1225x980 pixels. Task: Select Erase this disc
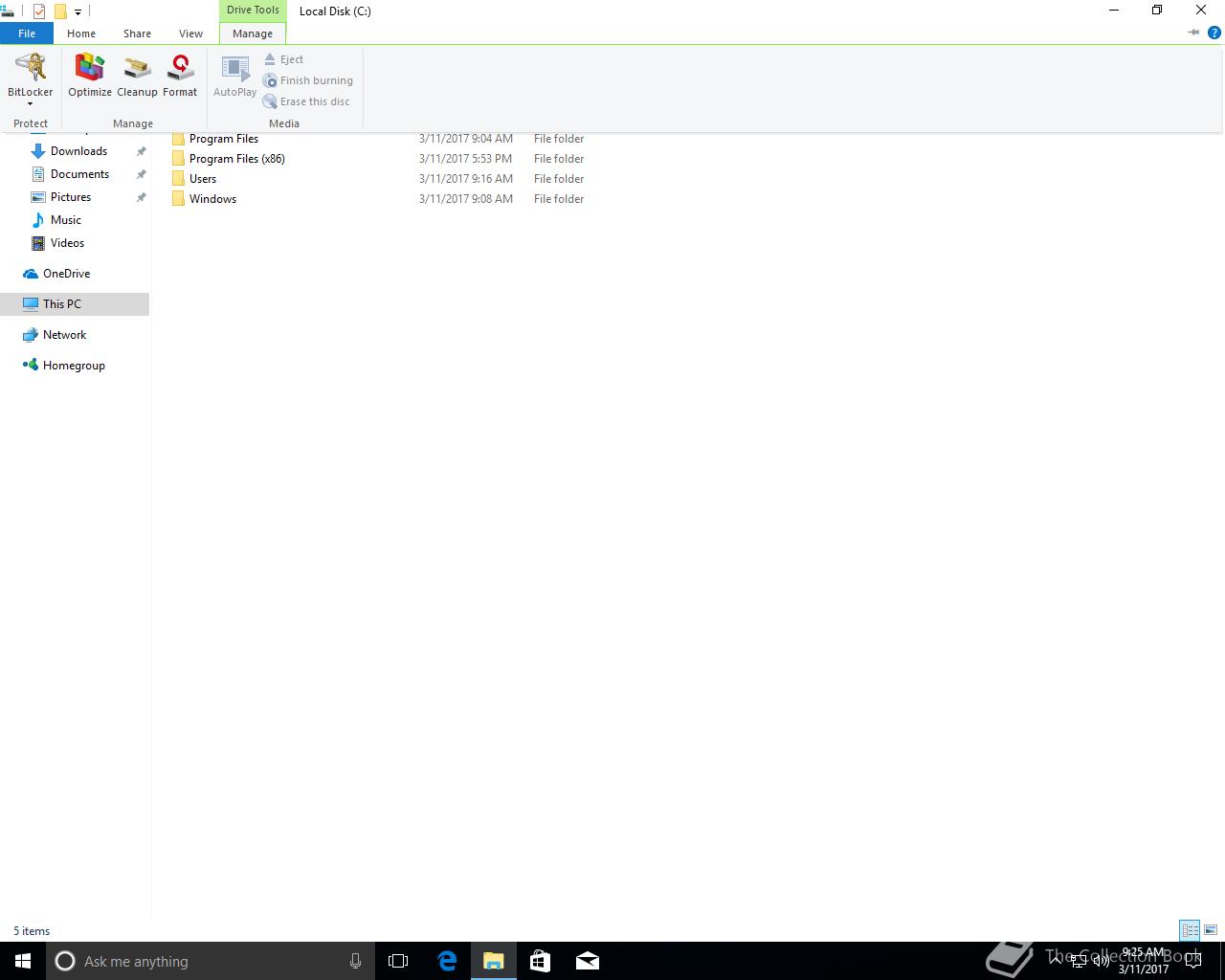tap(306, 101)
